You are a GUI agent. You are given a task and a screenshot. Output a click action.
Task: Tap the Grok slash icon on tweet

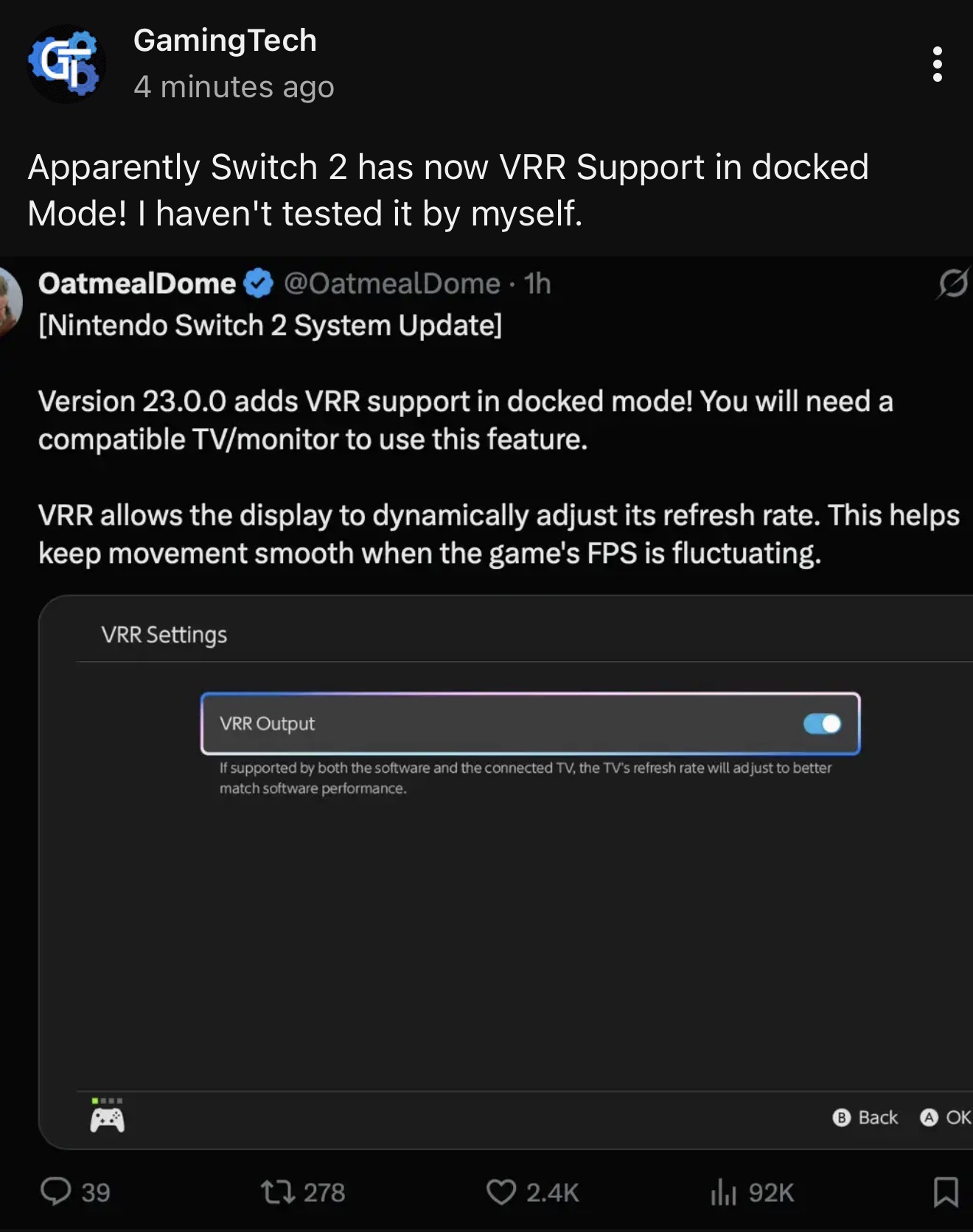point(953,283)
